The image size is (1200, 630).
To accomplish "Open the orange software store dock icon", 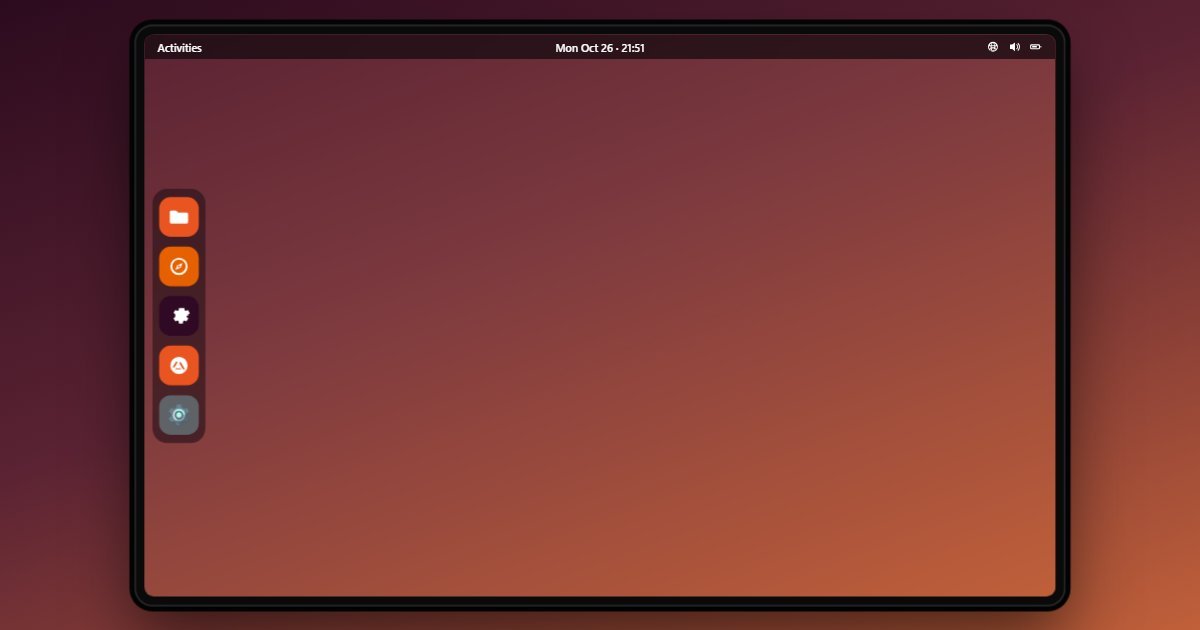I will click(179, 366).
